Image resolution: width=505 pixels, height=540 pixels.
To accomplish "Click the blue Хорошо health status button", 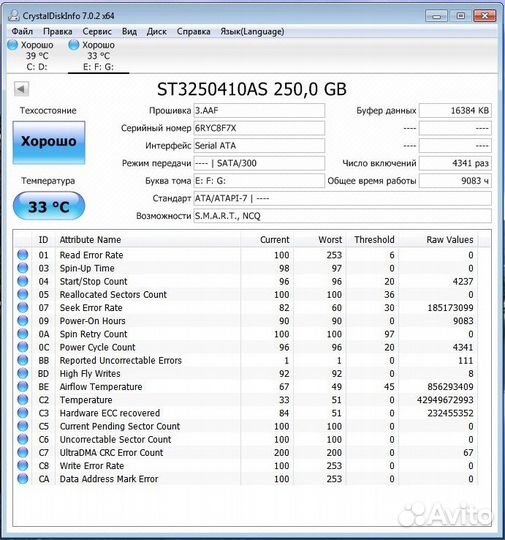I will [x=49, y=142].
